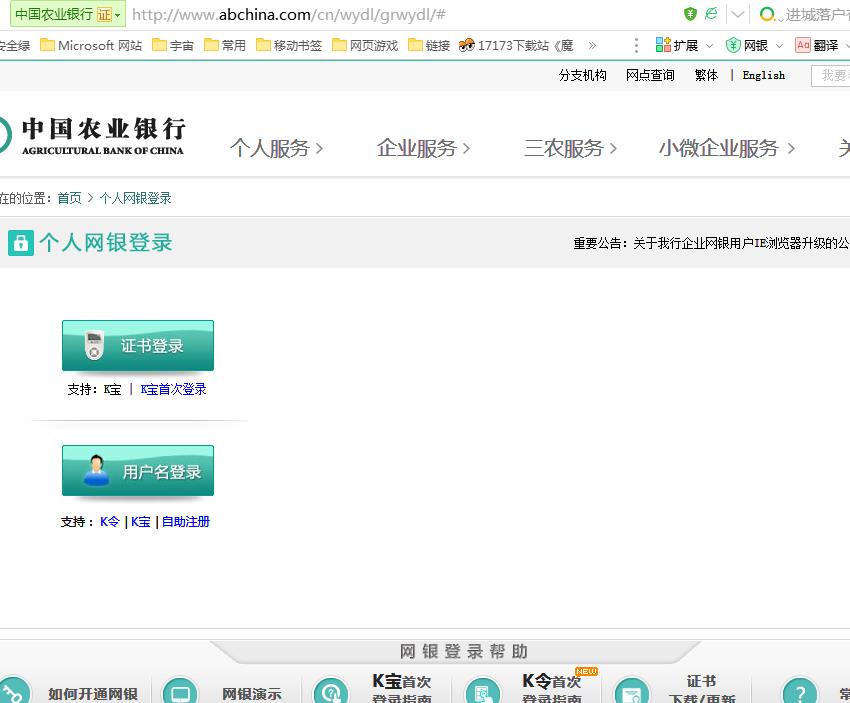Open the 小微企业服务 menu
This screenshot has height=703, width=850.
tap(727, 147)
